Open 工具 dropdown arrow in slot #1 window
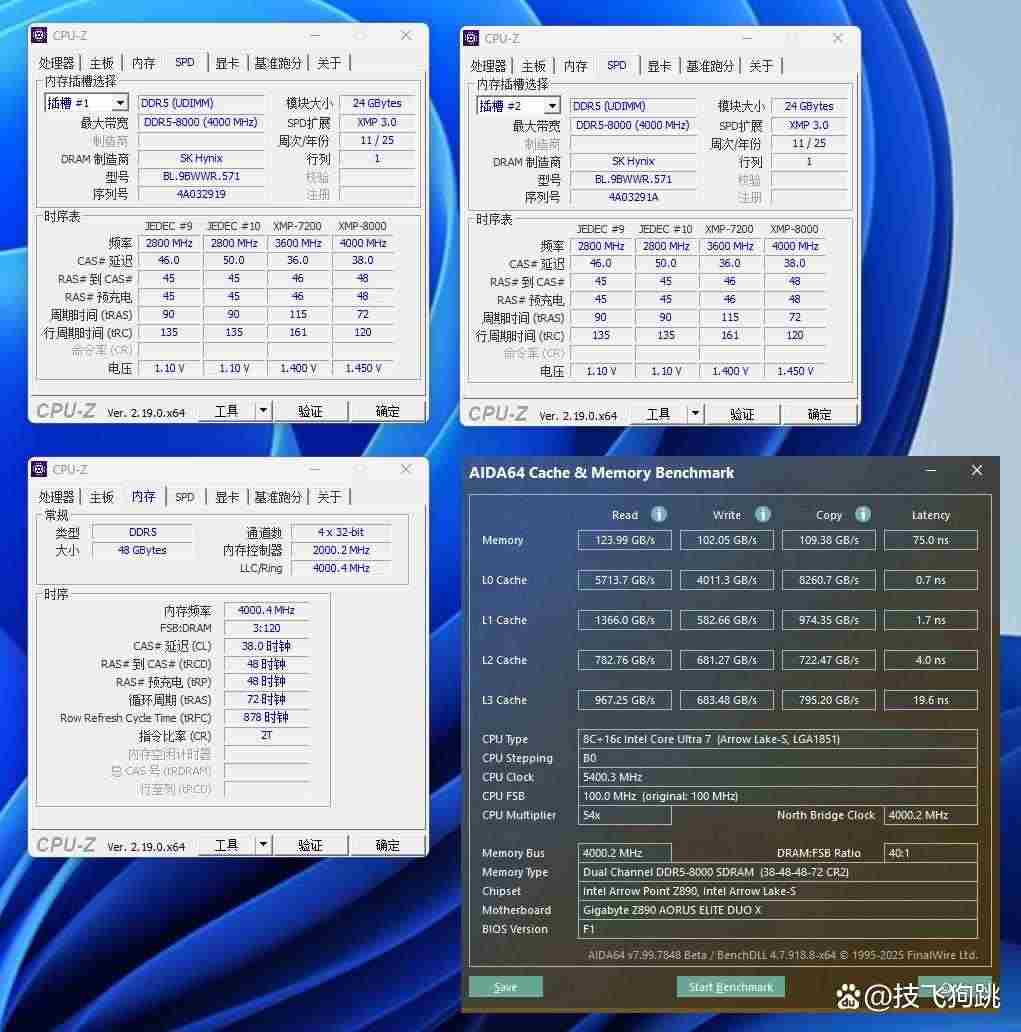 (263, 411)
